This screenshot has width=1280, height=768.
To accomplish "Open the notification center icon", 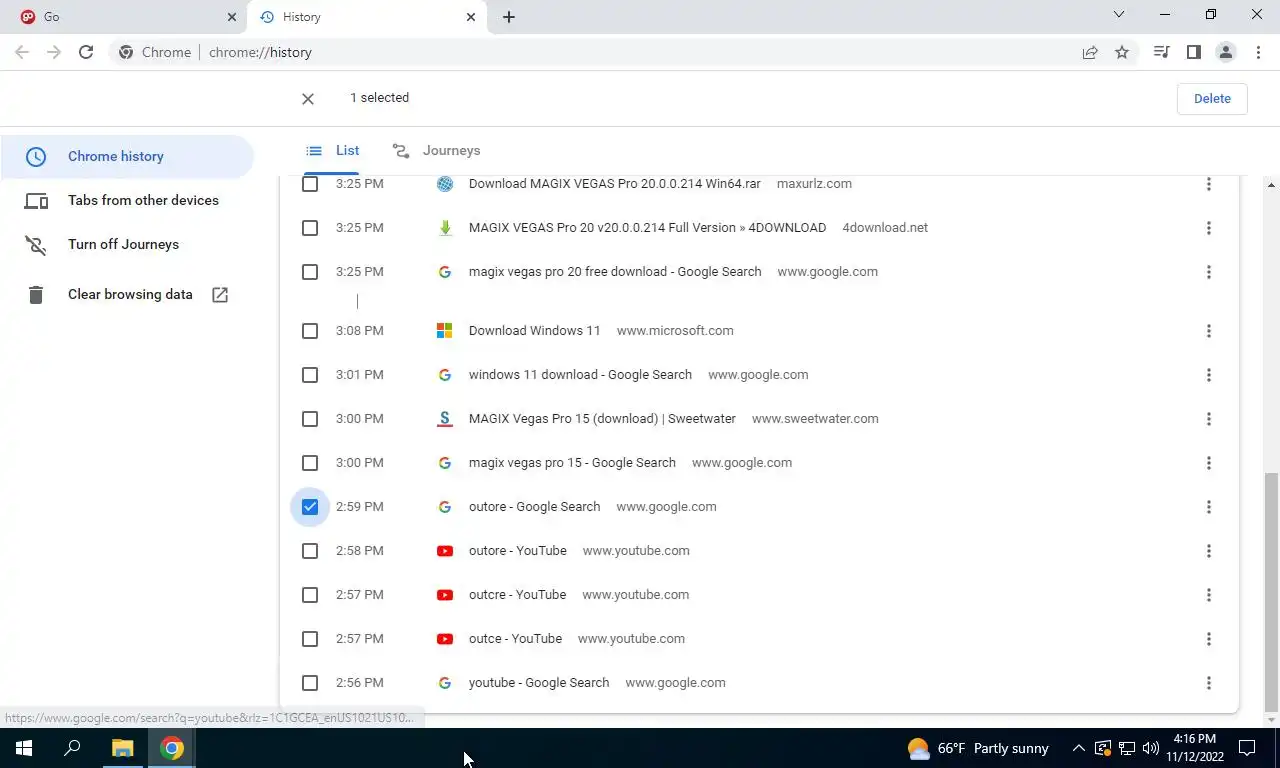I will [x=1247, y=748].
